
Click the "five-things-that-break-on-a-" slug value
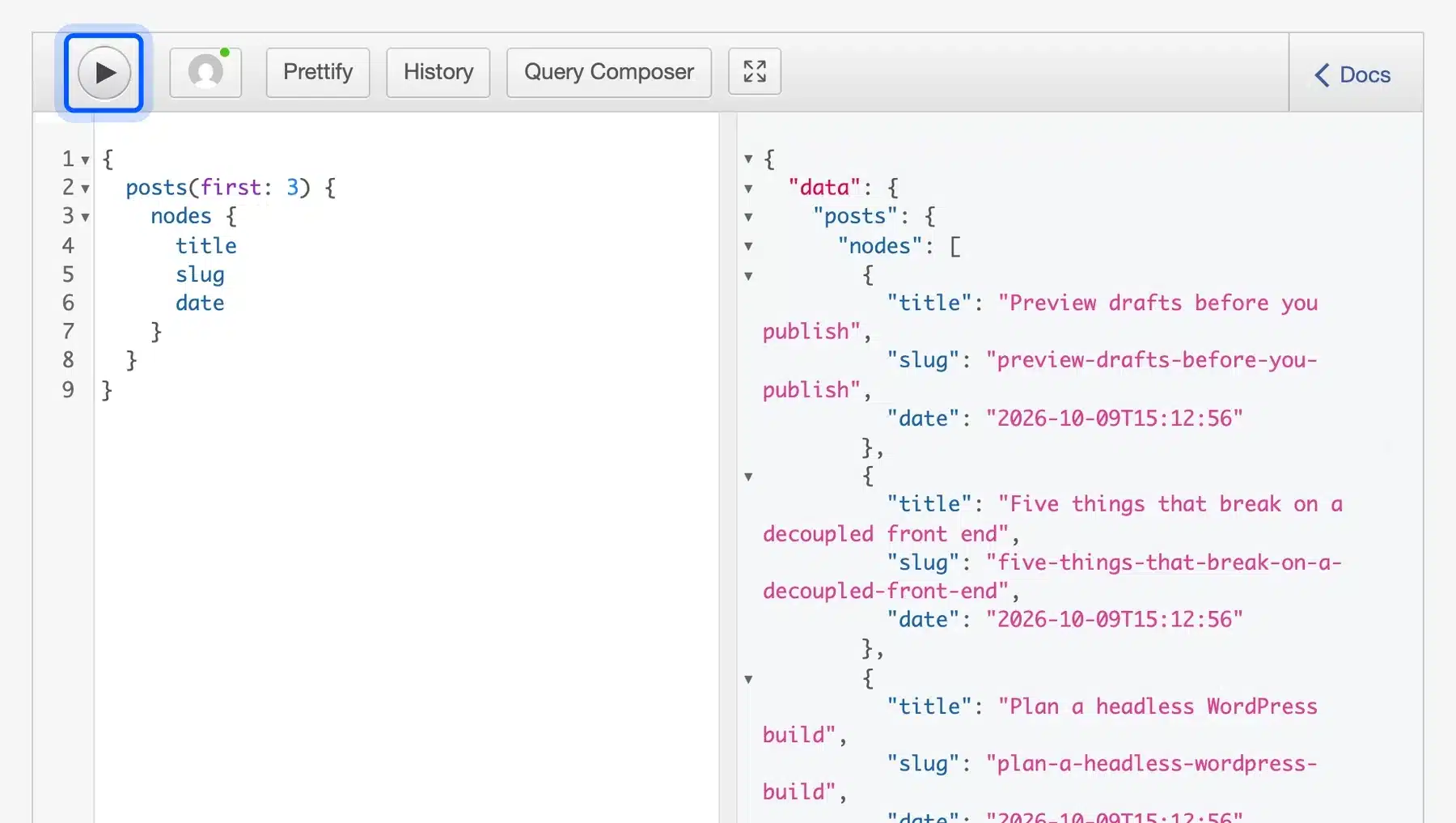pos(1164,562)
